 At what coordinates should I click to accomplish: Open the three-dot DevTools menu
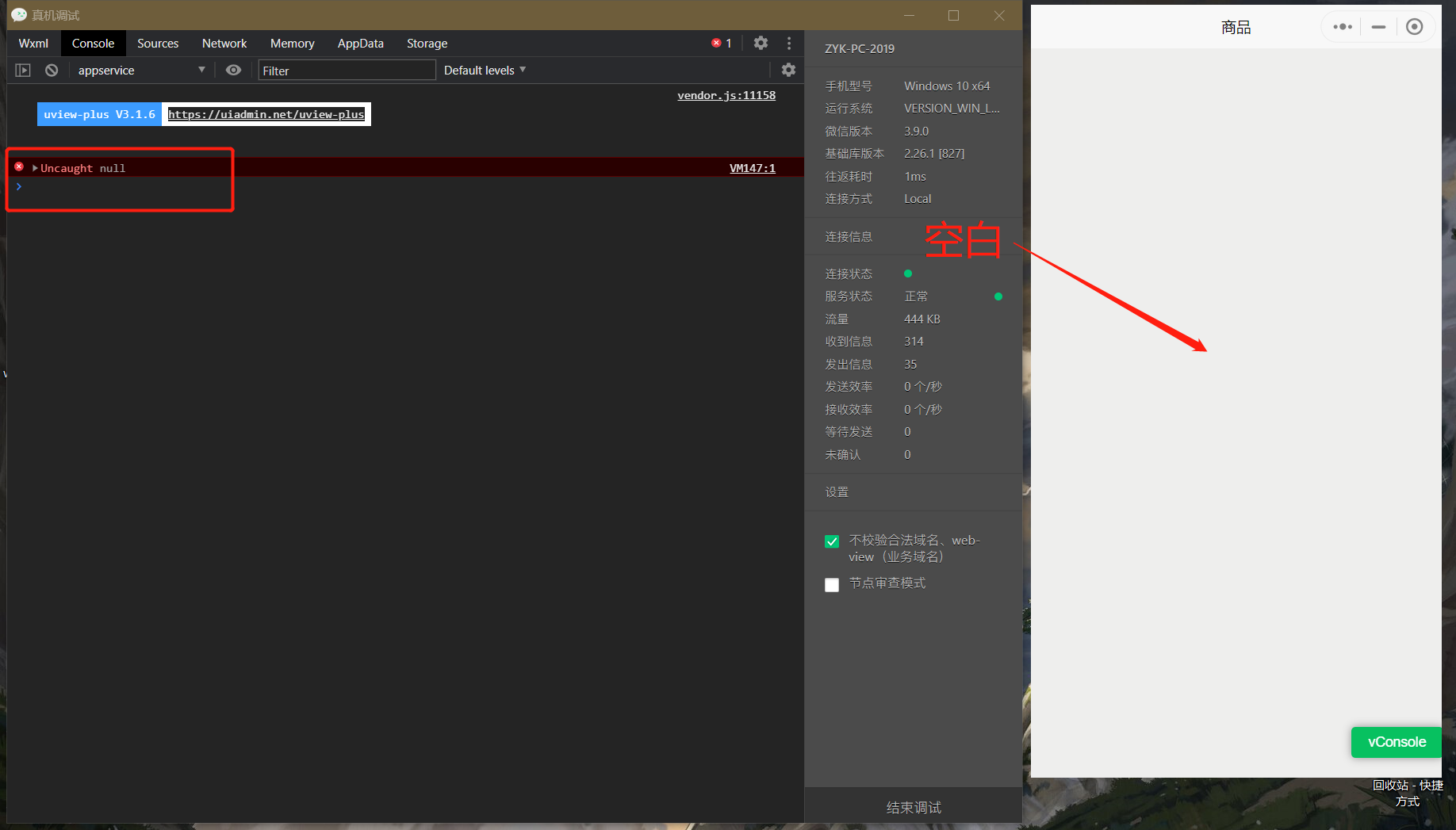[x=788, y=43]
